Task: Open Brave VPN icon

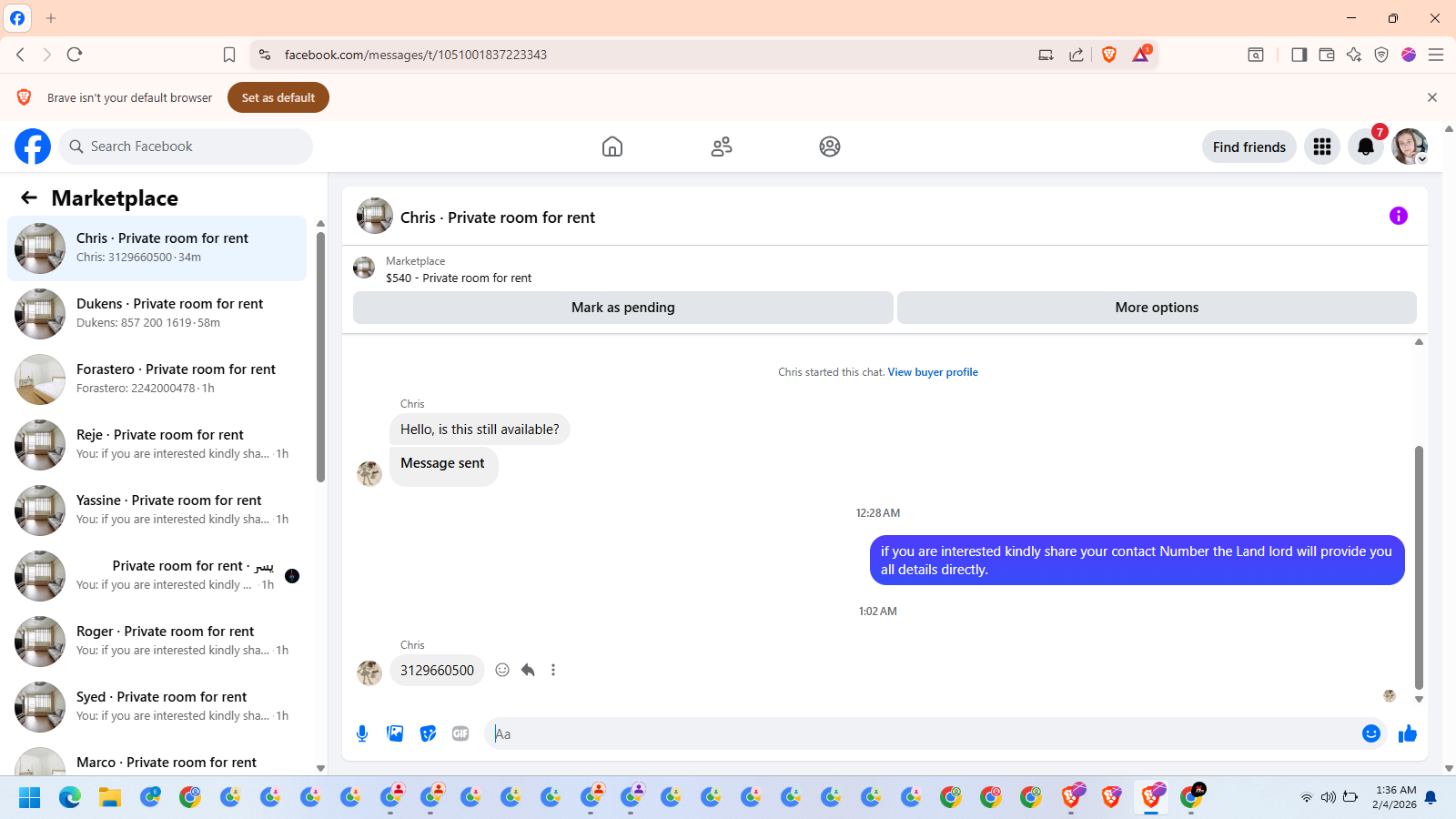Action: 1381,55
